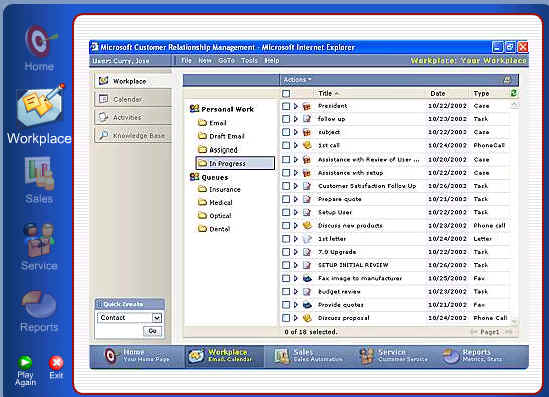This screenshot has height=397, width=549.
Task: Expand the SETUP INITIAL REVIEW row arrow
Action: click(296, 265)
